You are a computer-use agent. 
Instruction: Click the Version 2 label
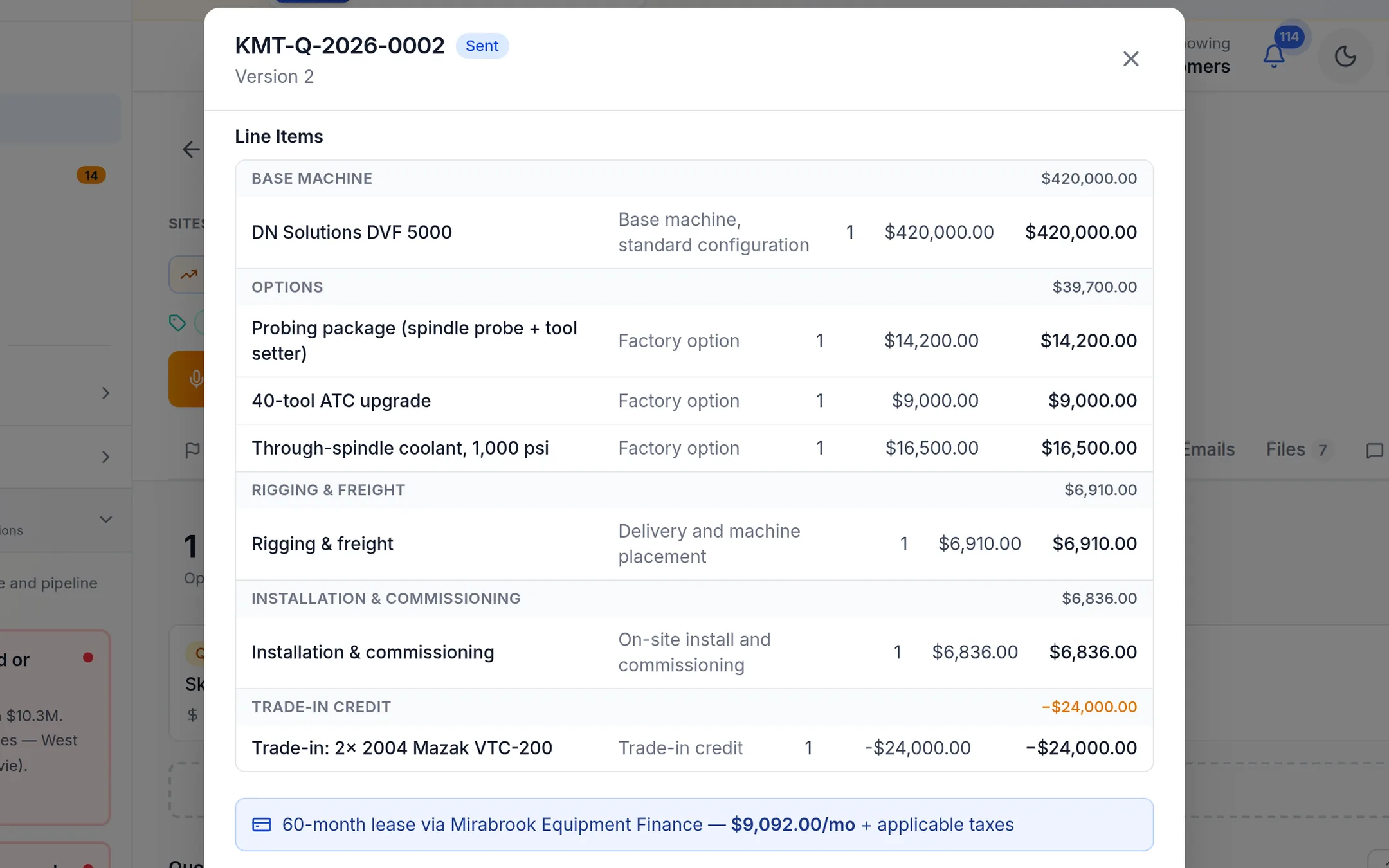pyautogui.click(x=274, y=77)
